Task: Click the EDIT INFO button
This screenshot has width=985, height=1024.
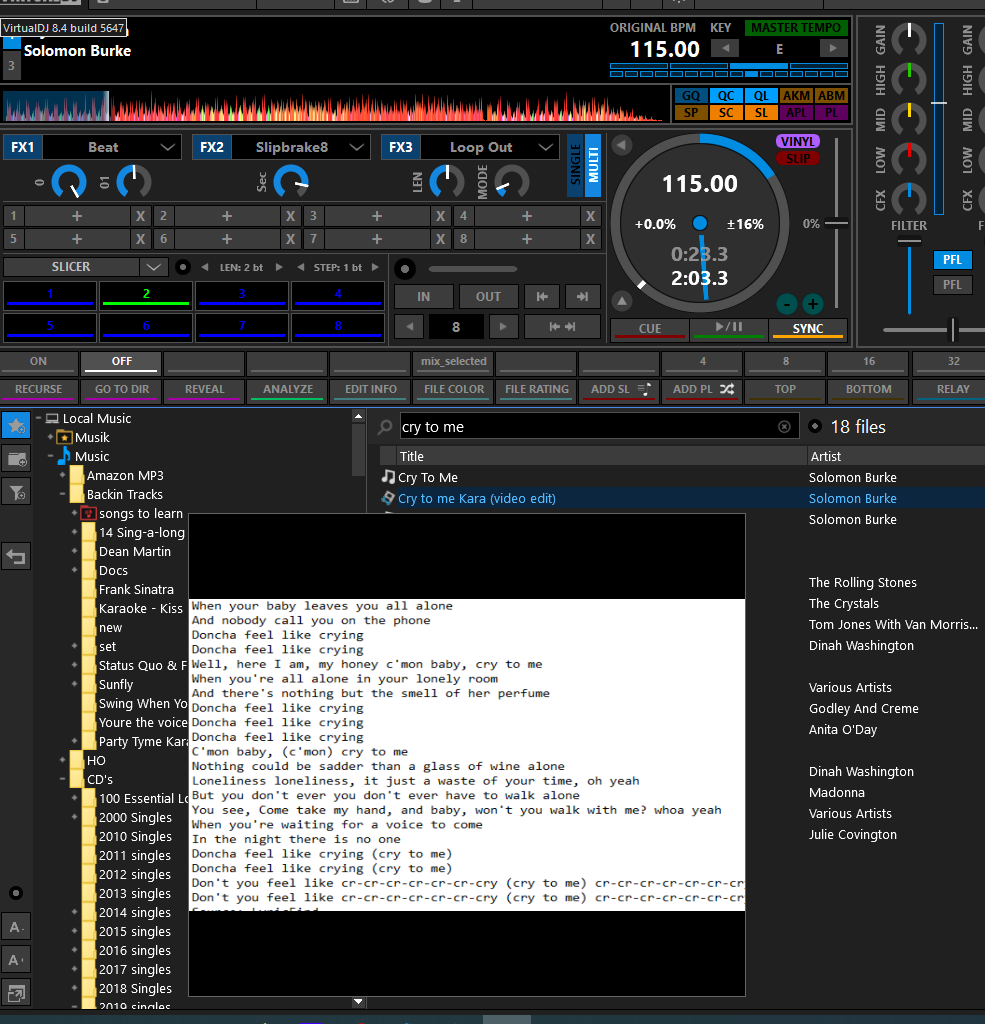Action: (x=371, y=389)
